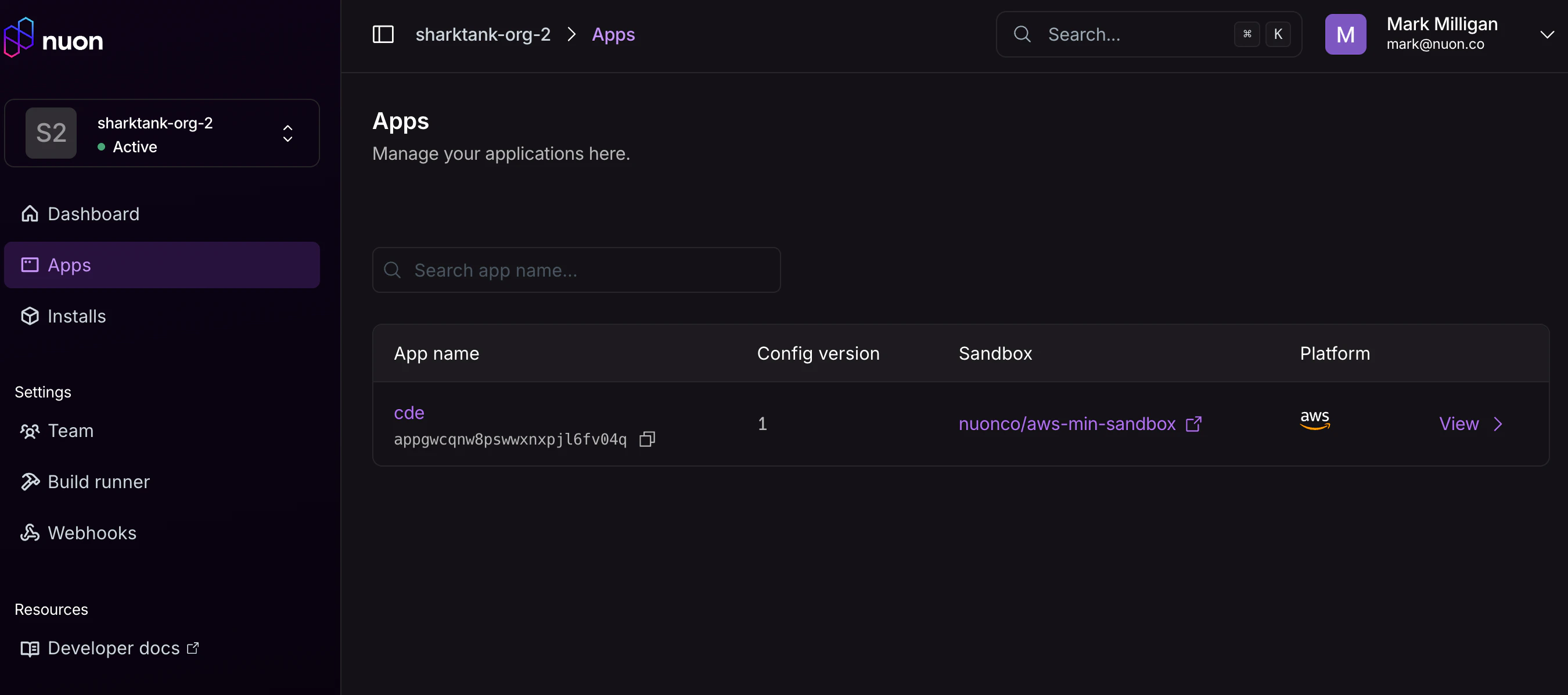
Task: Focus the global Search field
Action: (1149, 34)
